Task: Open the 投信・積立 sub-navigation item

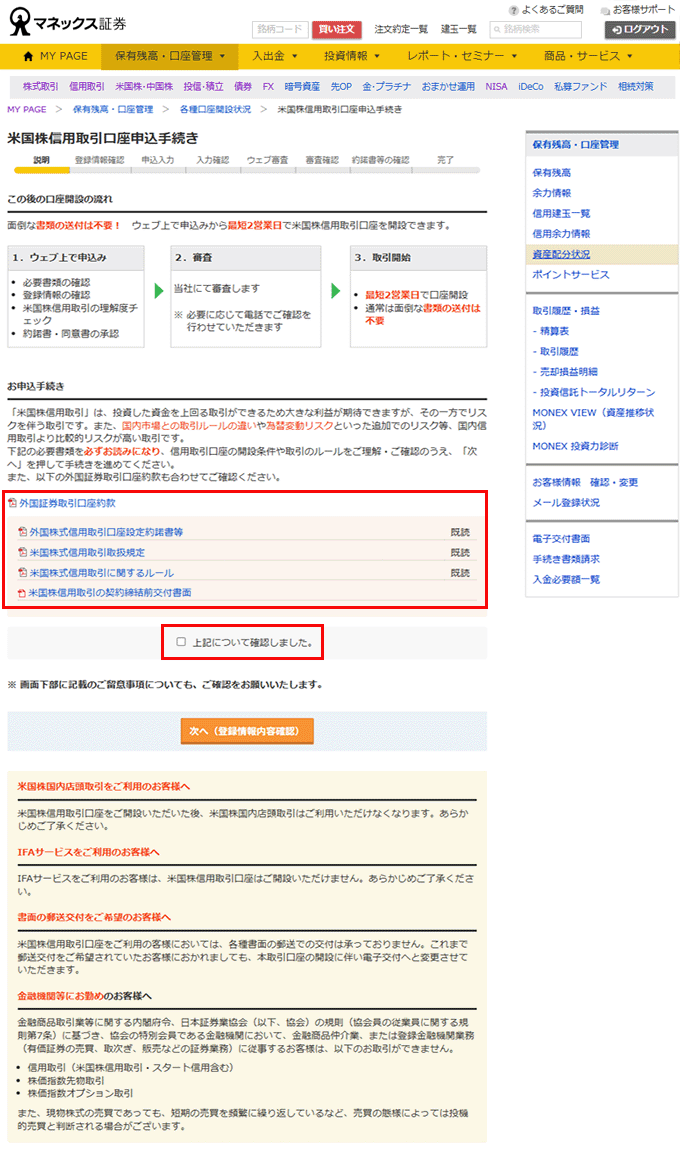Action: (204, 87)
